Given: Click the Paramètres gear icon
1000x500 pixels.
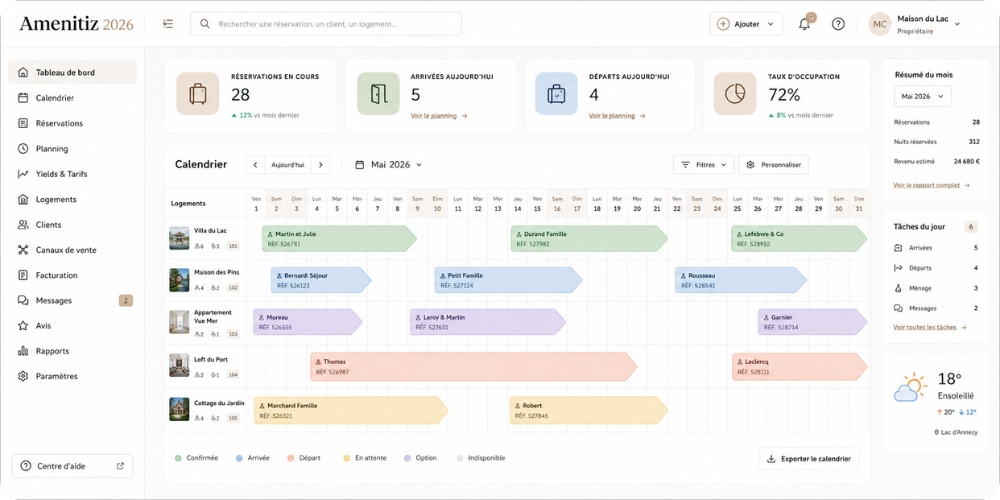Looking at the screenshot, I should point(23,376).
